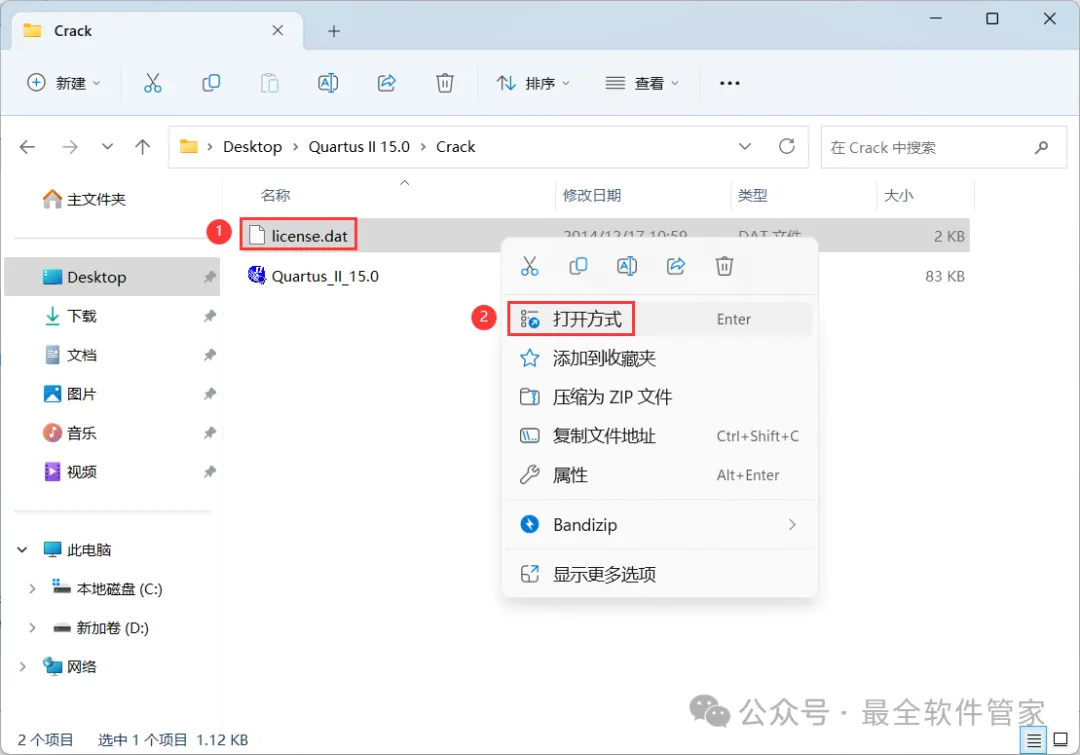Click the license.dat file icon

(x=257, y=236)
